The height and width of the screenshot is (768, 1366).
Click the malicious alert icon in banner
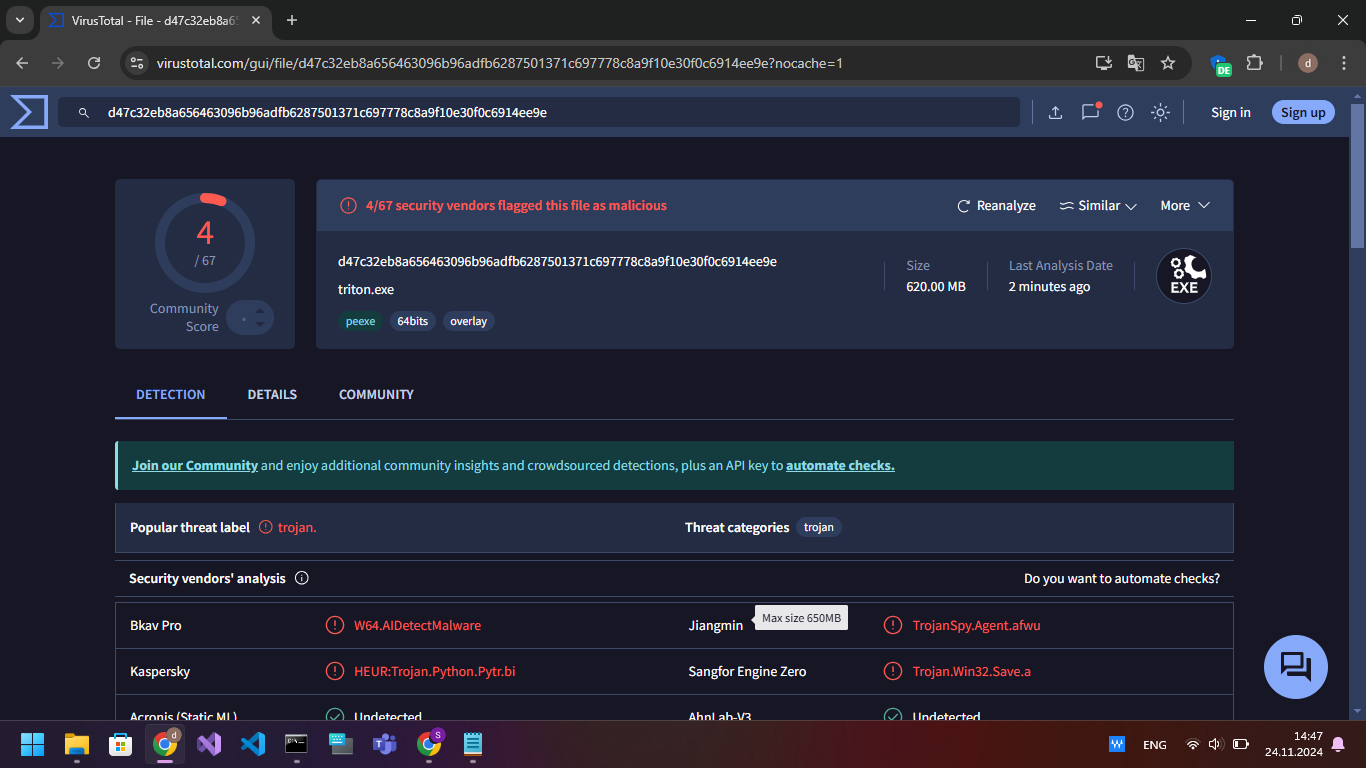pos(348,205)
